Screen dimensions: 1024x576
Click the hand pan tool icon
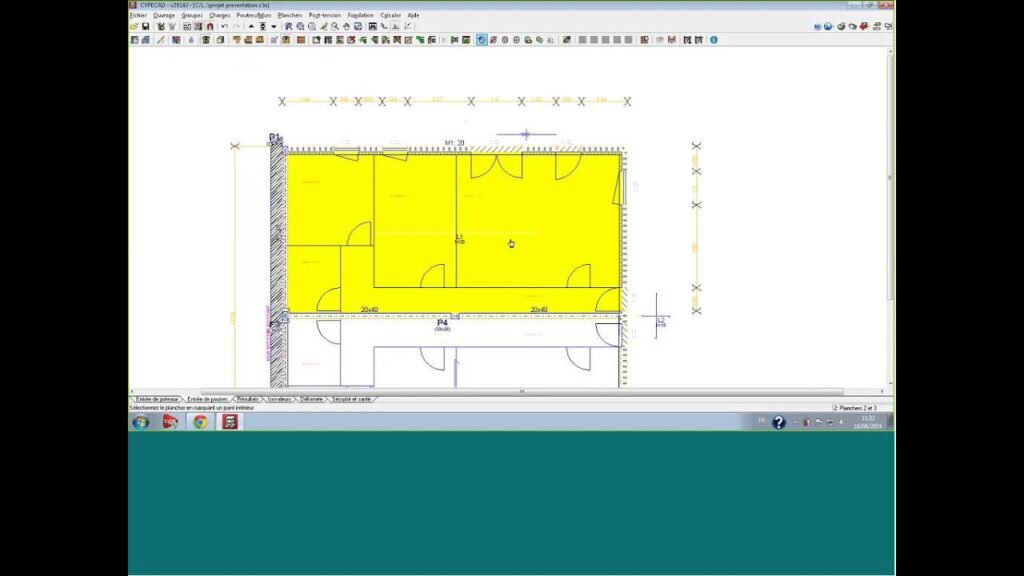click(x=346, y=27)
